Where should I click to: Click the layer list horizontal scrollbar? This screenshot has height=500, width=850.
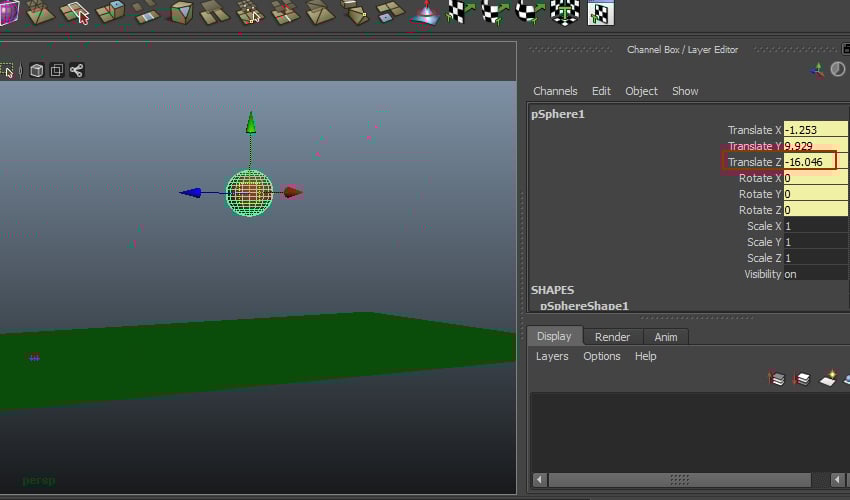pos(680,480)
